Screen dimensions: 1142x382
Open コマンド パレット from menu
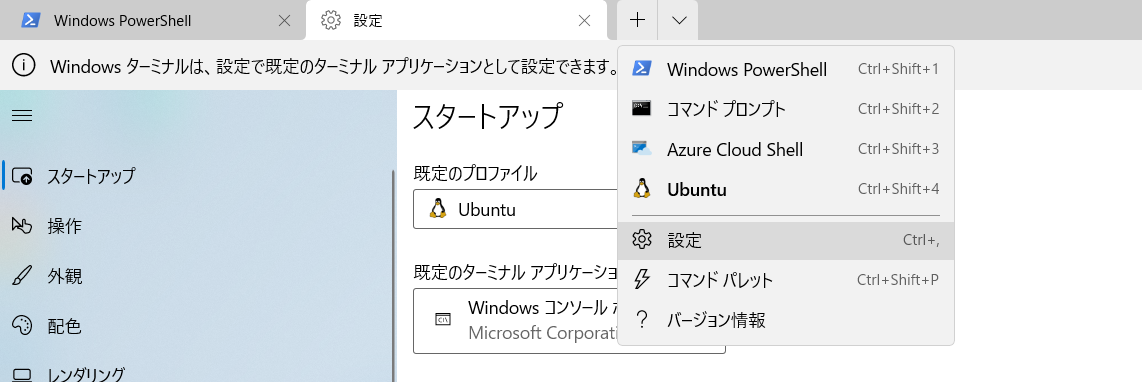[x=785, y=280]
